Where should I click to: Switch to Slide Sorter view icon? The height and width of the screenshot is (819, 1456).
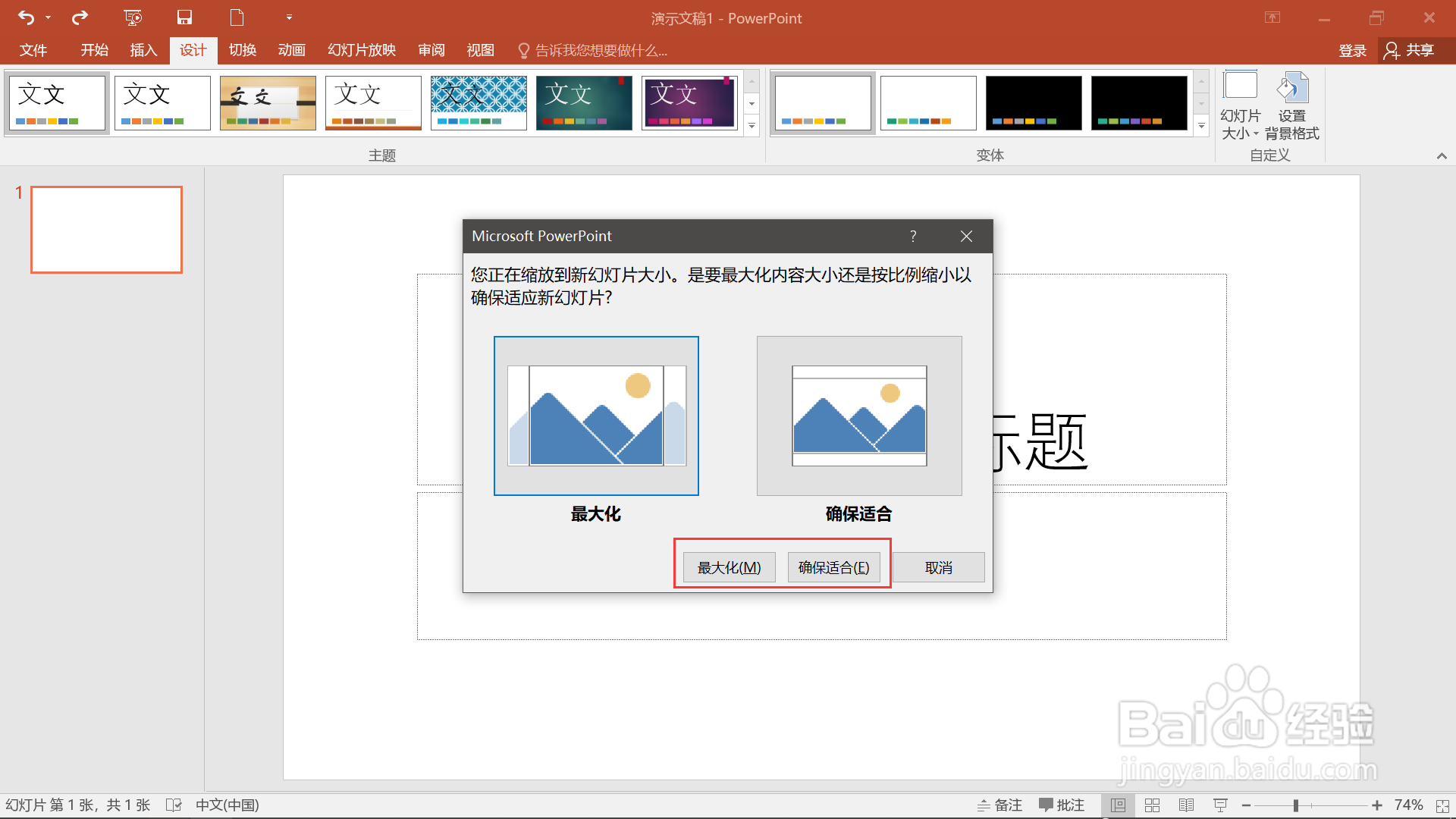point(1152,805)
